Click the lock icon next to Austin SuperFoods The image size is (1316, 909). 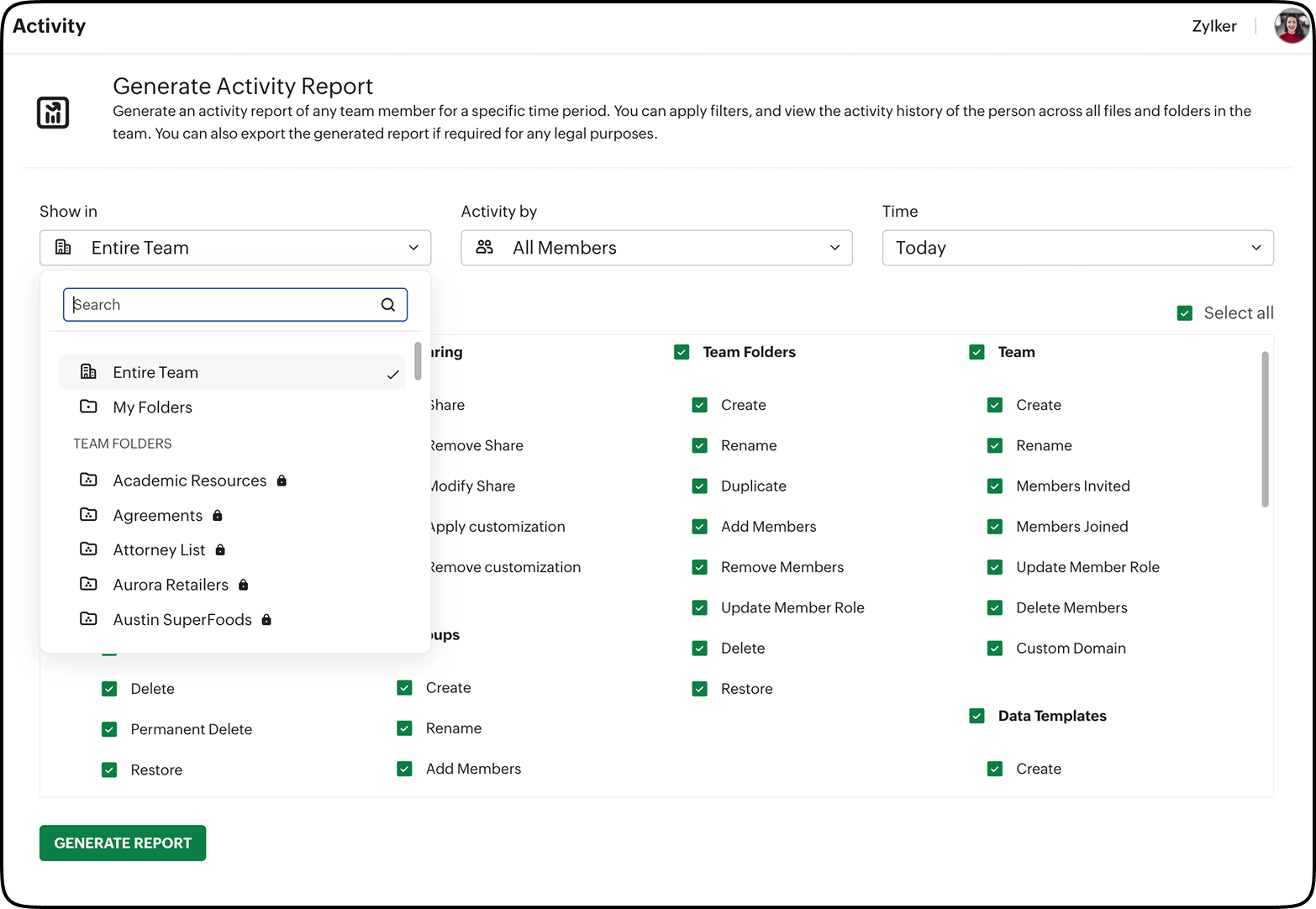pyautogui.click(x=266, y=619)
